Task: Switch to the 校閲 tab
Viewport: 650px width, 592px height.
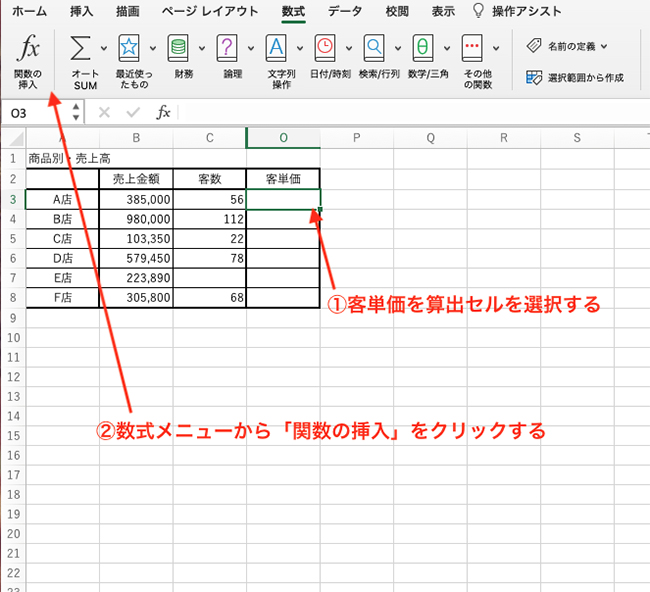Action: (x=397, y=11)
